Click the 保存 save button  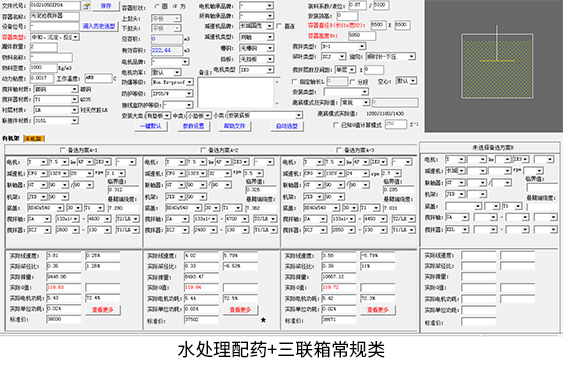tap(106, 6)
